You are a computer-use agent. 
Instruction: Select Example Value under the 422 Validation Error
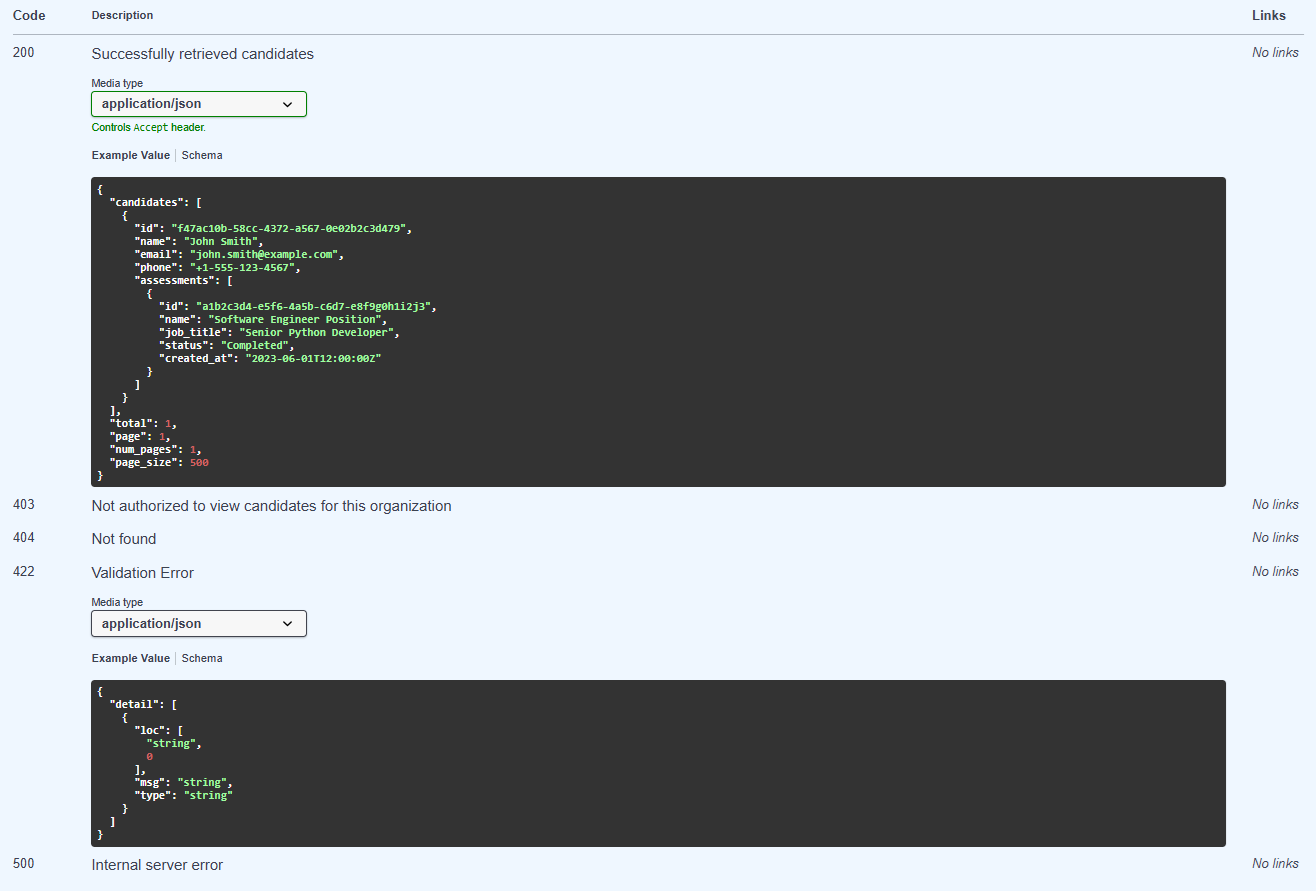point(130,659)
